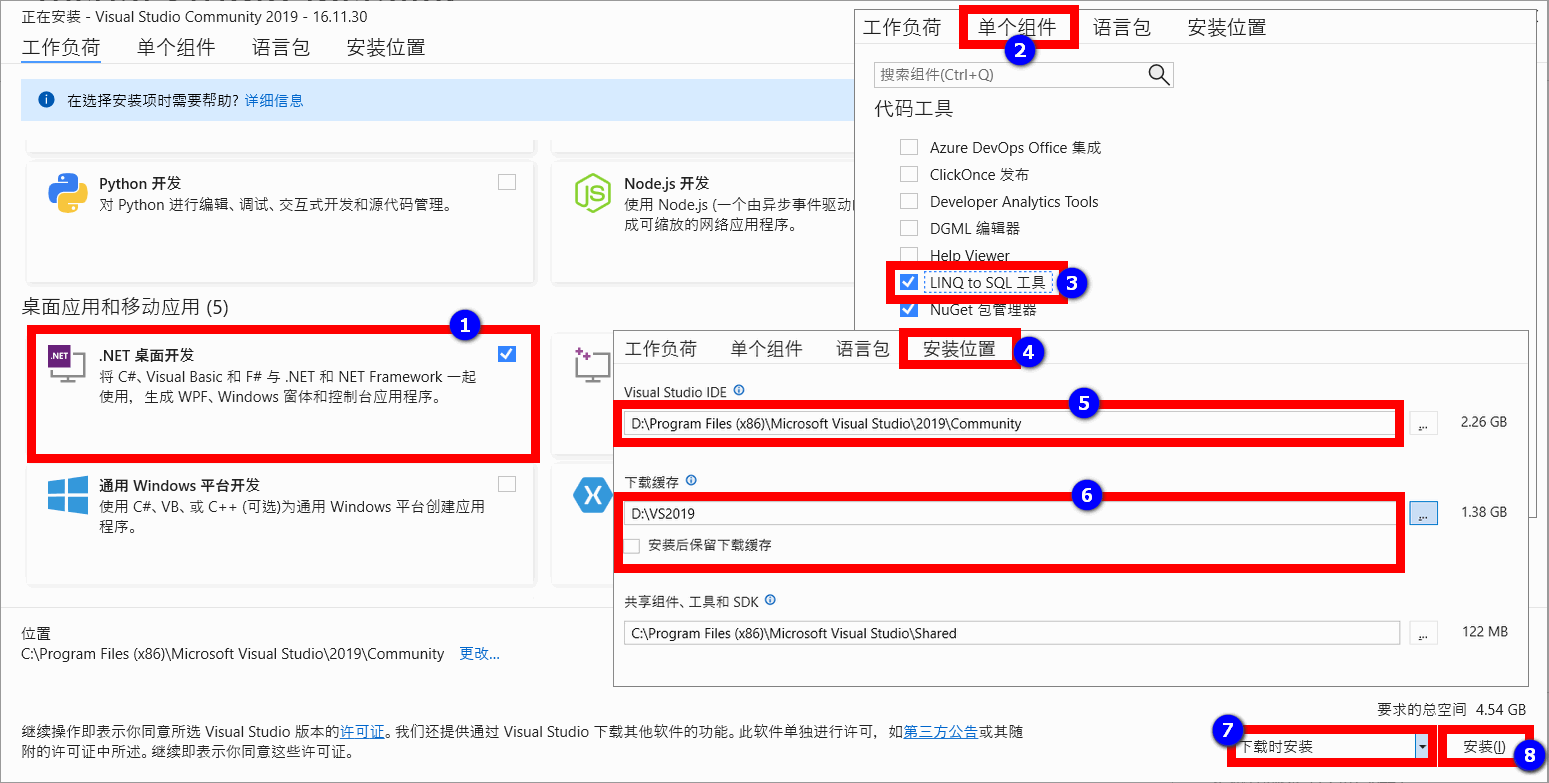This screenshot has width=1549, height=783.
Task: Uncheck the NuGet 包管理器 checkbox
Action: pos(909,309)
